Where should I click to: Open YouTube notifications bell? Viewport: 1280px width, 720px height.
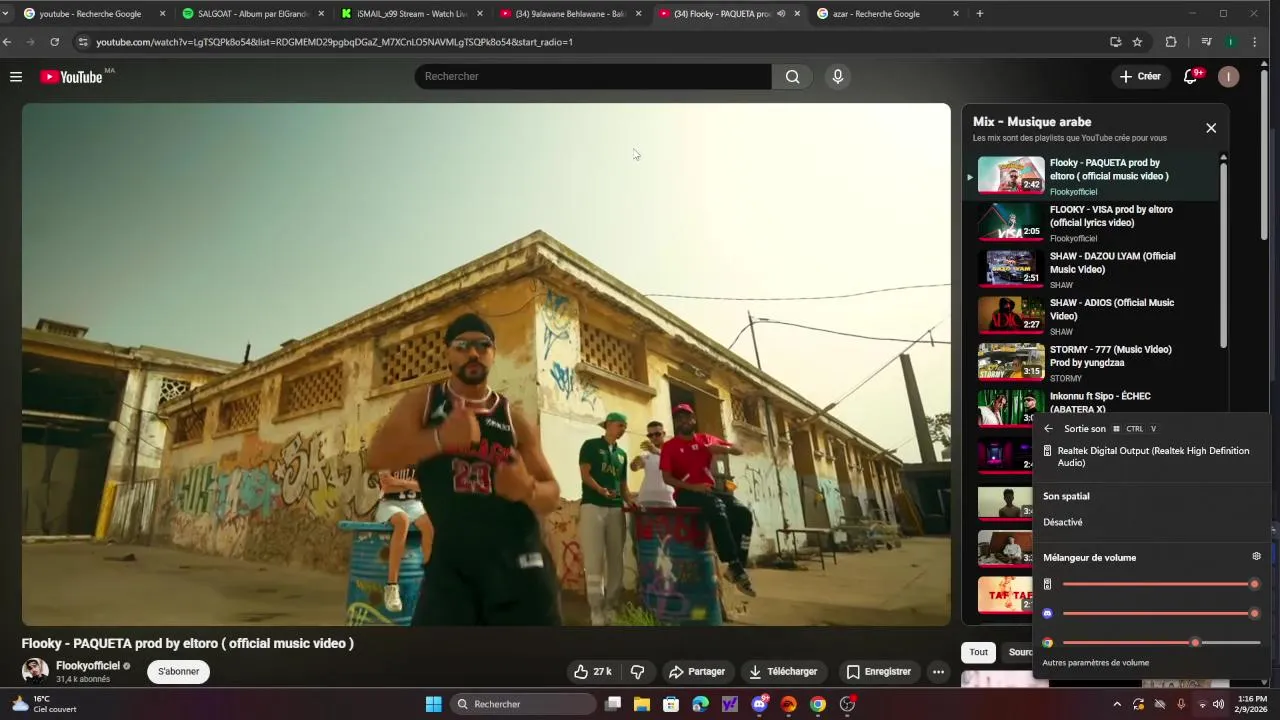pos(1190,77)
